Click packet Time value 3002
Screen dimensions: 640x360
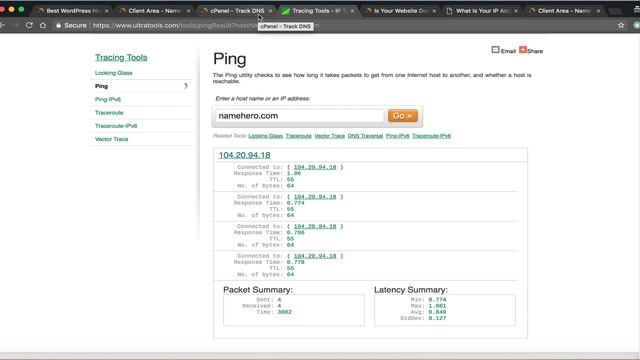pyautogui.click(x=284, y=312)
